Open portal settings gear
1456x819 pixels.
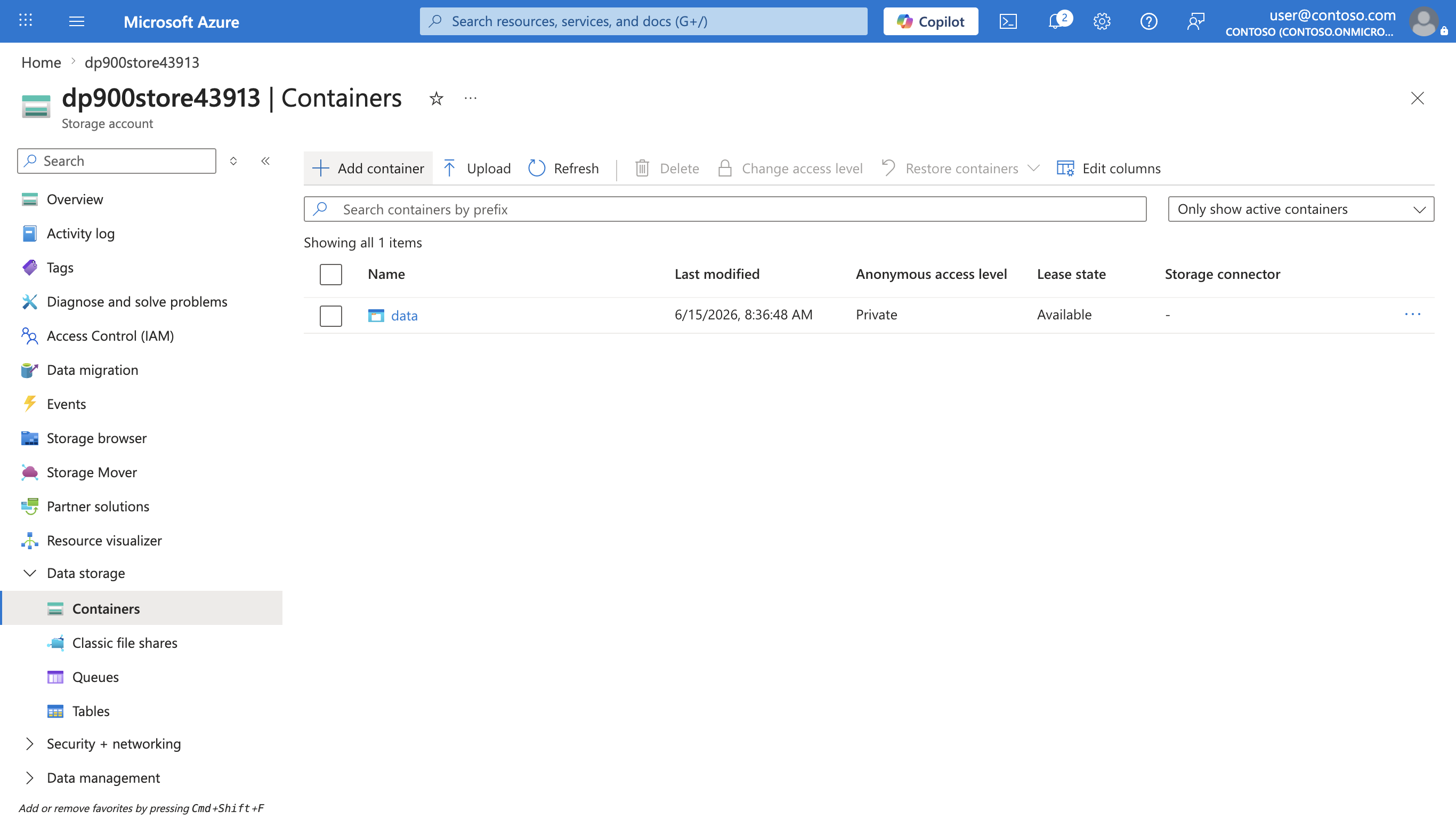click(1102, 21)
